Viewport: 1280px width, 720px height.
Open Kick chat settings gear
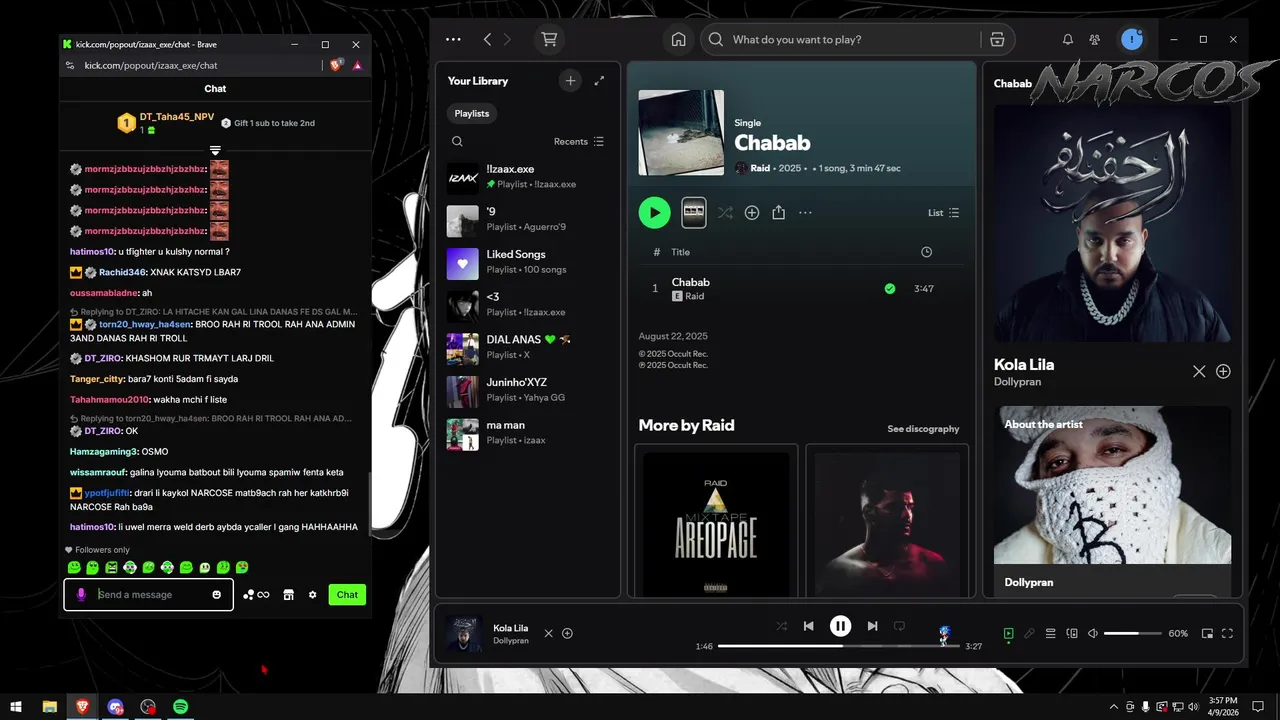coord(312,594)
